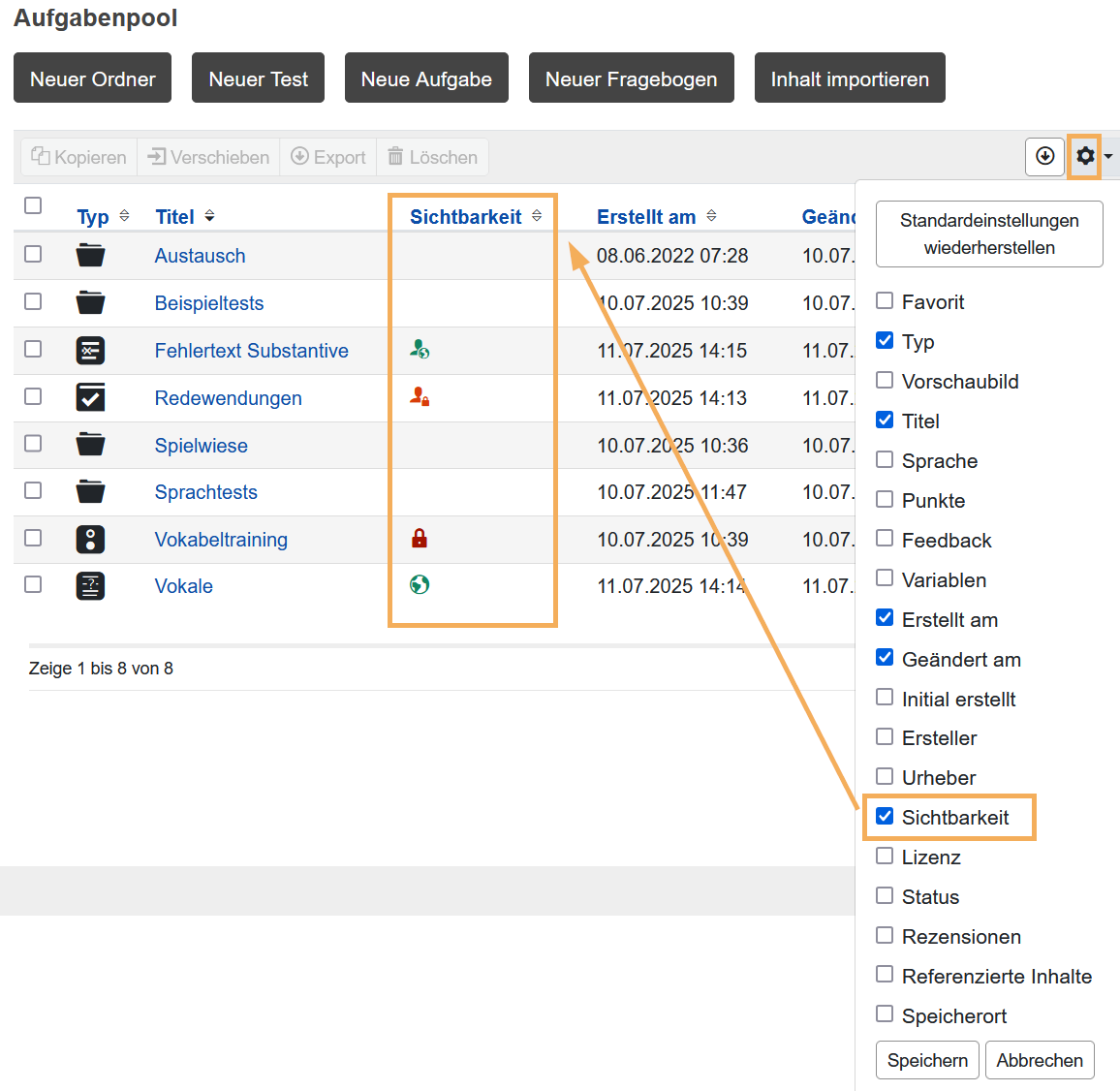Click the Redewendungen checkbox-type task icon

(x=90, y=397)
